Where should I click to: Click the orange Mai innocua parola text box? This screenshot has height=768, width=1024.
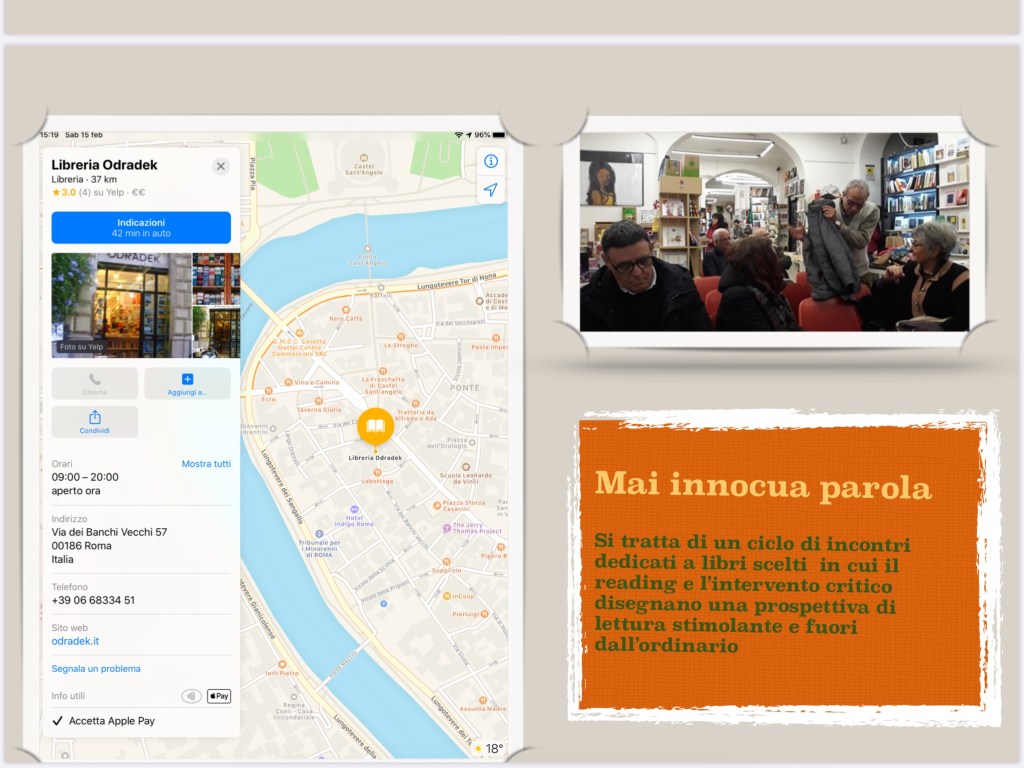[x=780, y=565]
